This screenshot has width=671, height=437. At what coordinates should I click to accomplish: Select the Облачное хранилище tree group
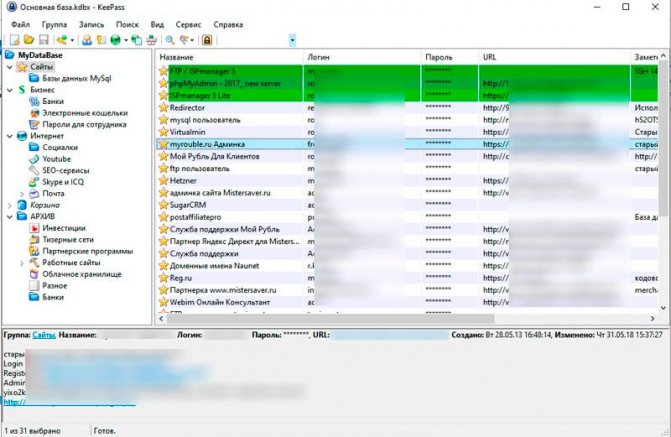82,274
